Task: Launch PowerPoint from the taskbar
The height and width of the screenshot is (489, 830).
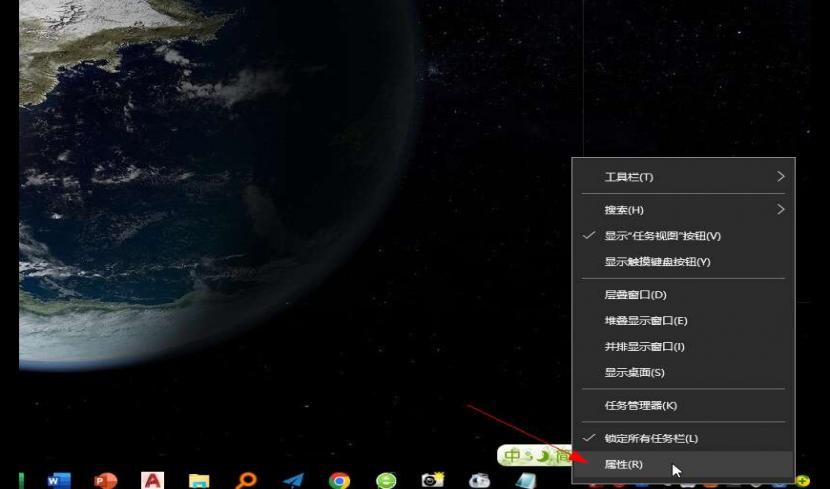Action: [105, 480]
